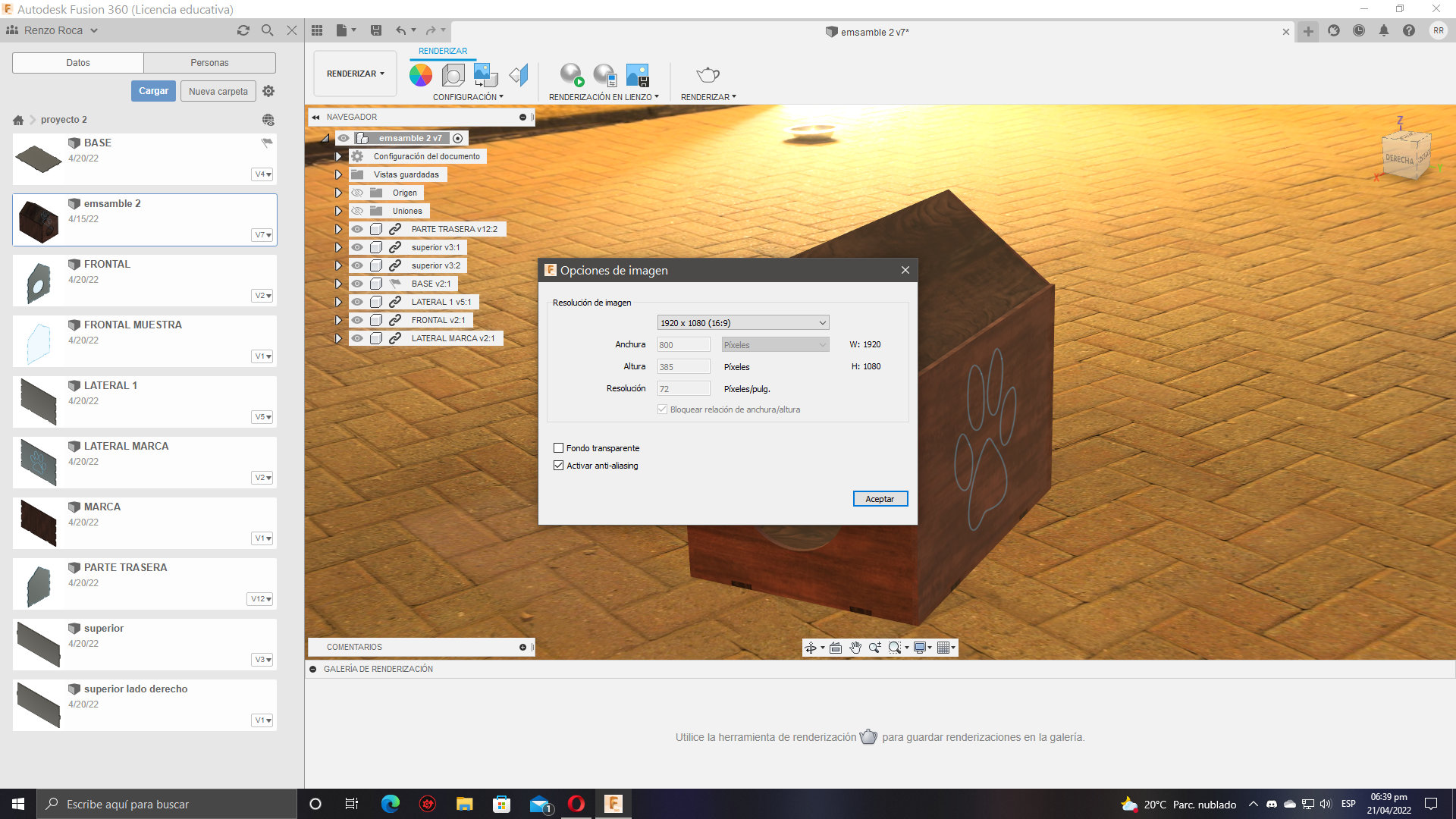Switch to the Personas tab
This screenshot has height=819, width=1456.
tap(209, 63)
